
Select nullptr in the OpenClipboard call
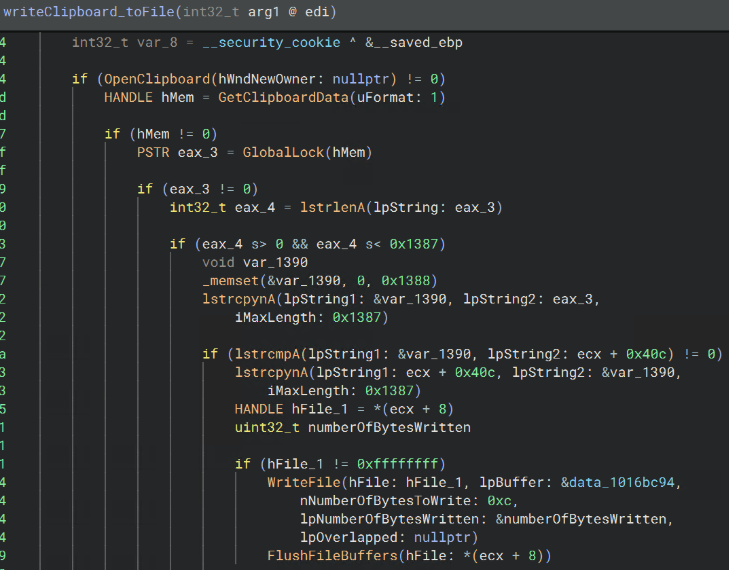point(360,79)
